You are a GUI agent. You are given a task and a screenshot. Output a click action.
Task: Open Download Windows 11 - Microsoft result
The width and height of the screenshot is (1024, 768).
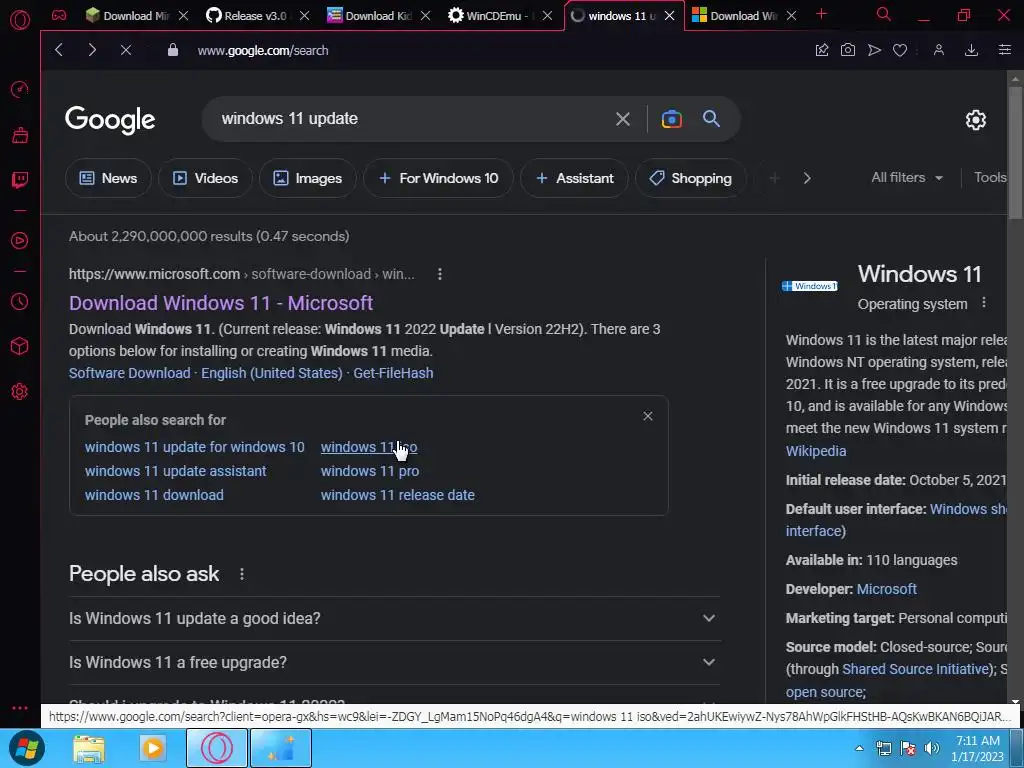point(221,303)
